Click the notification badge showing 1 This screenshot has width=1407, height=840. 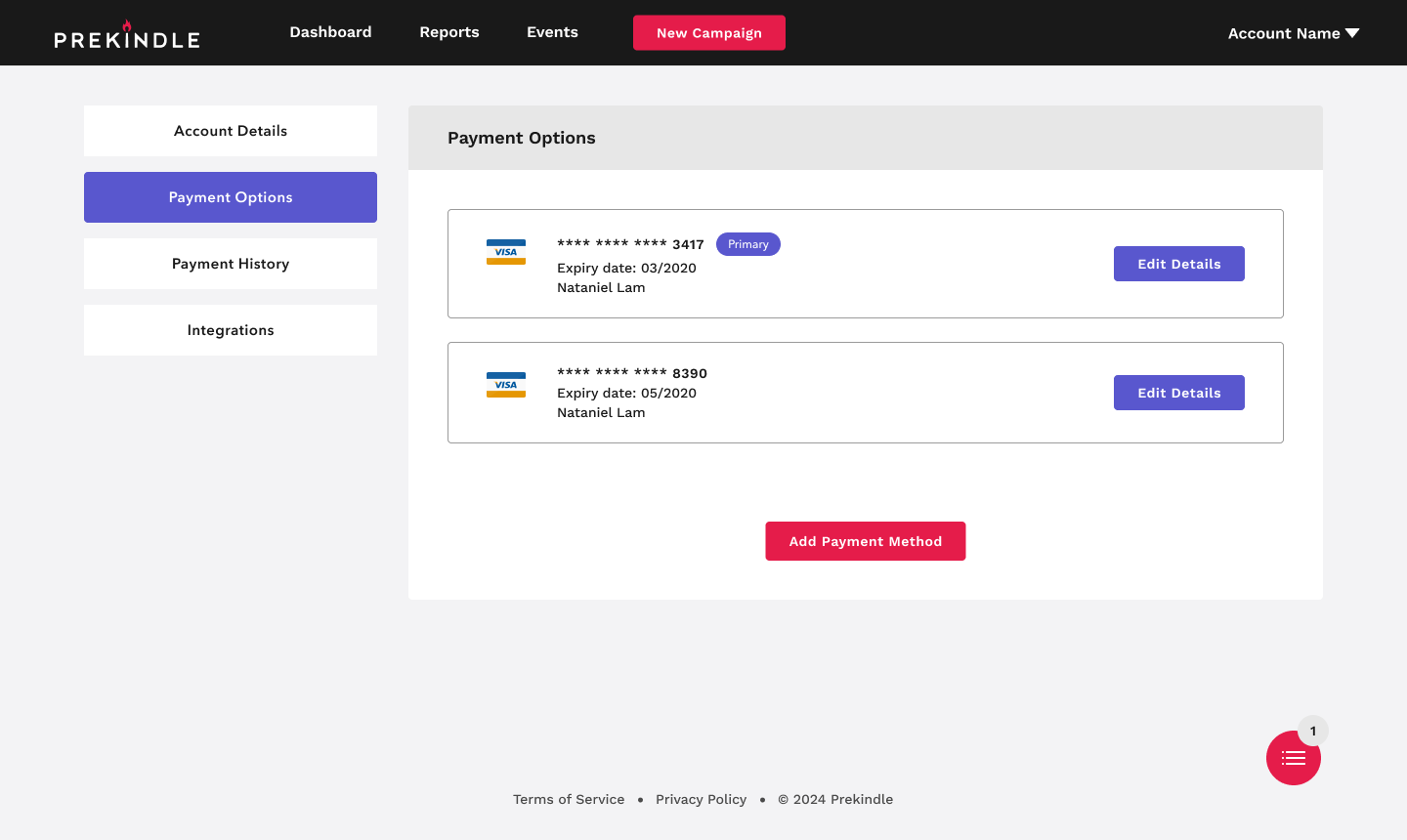(1313, 731)
